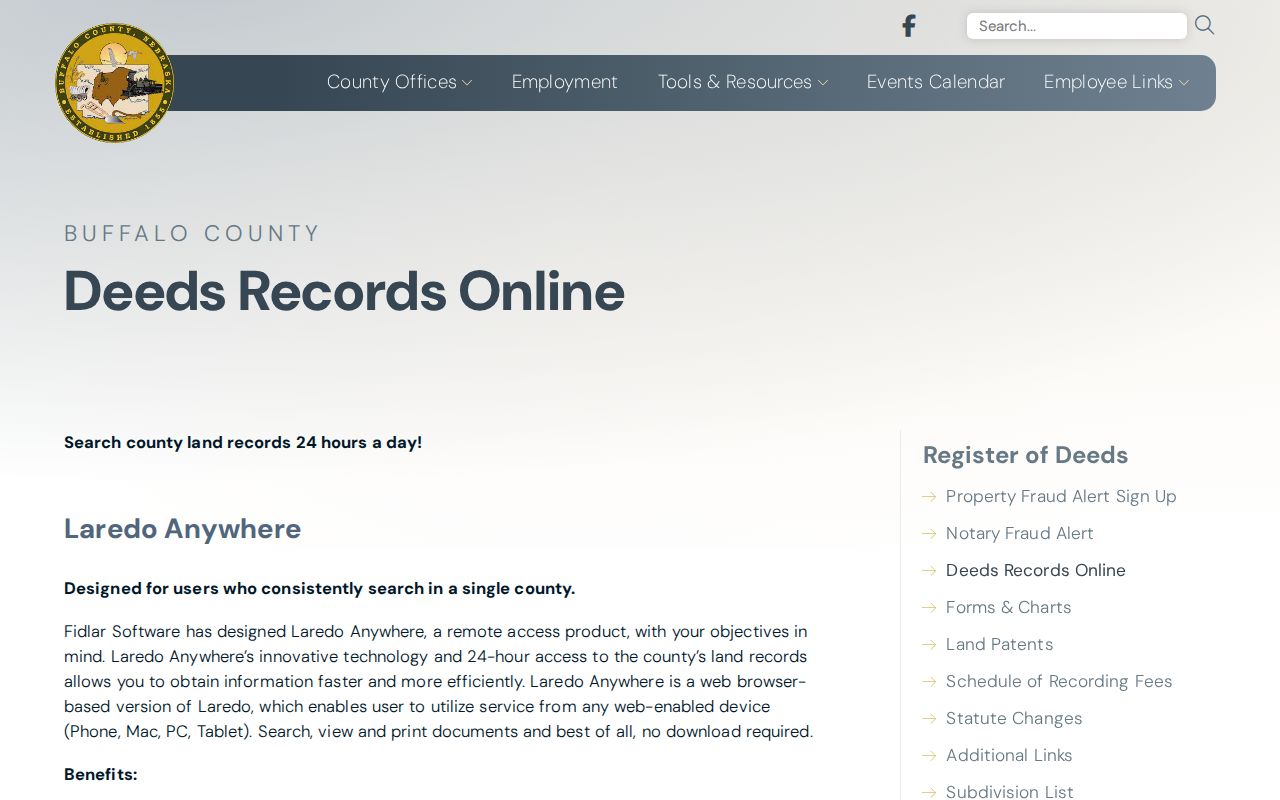Open the Events Calendar menu item

(x=936, y=82)
